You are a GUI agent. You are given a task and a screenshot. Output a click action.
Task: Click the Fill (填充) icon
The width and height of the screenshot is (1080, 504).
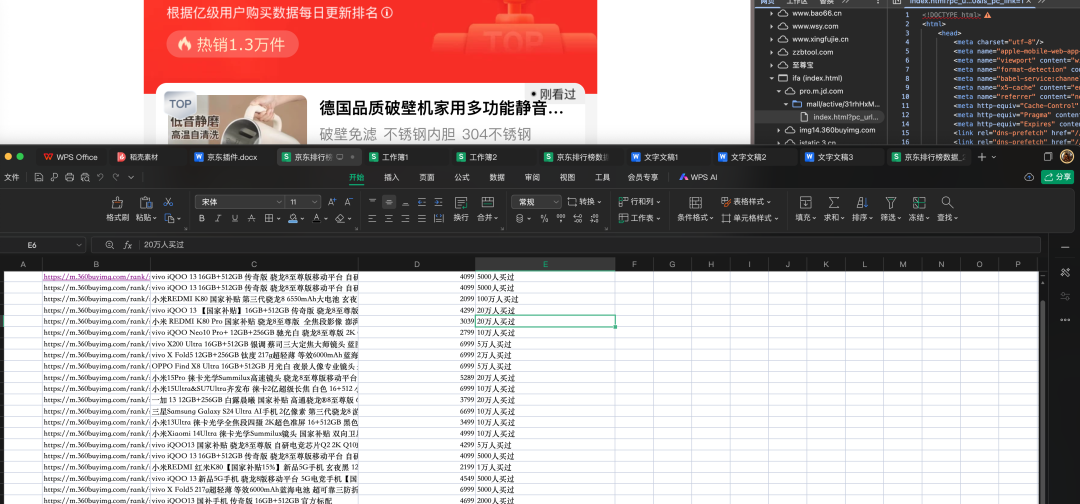[x=805, y=202]
